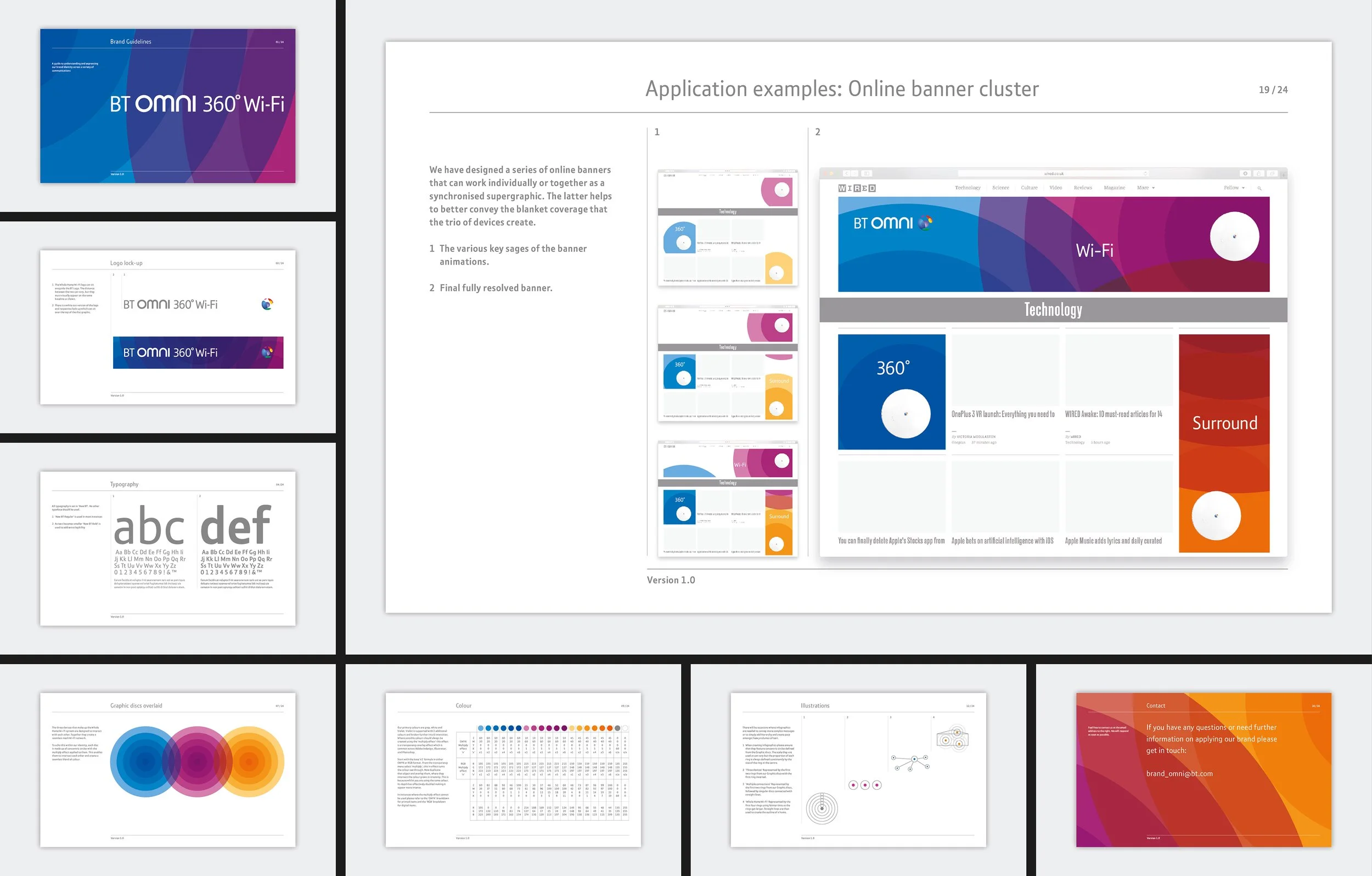Screen dimensions: 1372x876
Task: Click the Safari share icon
Action: (1258, 173)
